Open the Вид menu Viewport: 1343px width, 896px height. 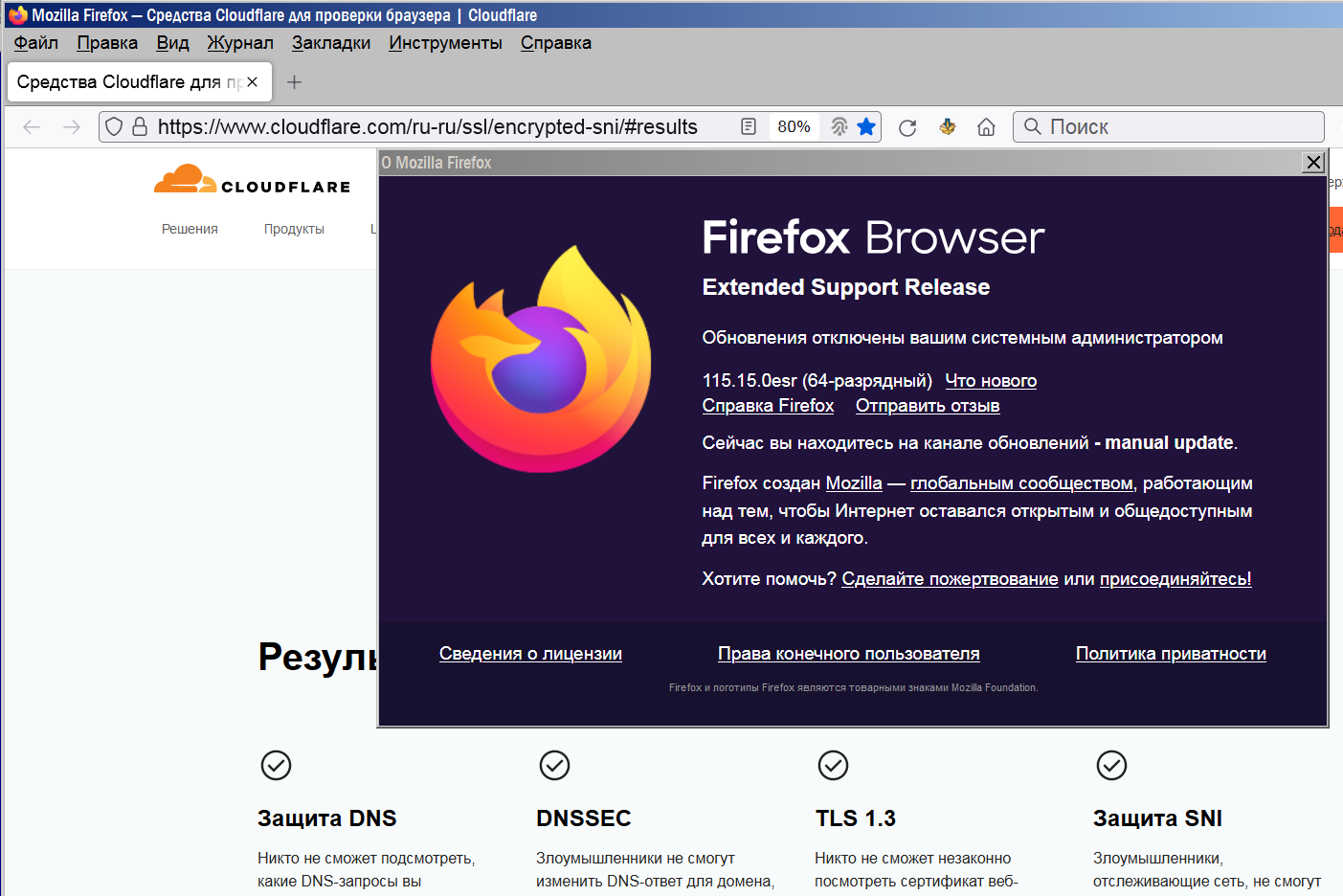pos(172,43)
